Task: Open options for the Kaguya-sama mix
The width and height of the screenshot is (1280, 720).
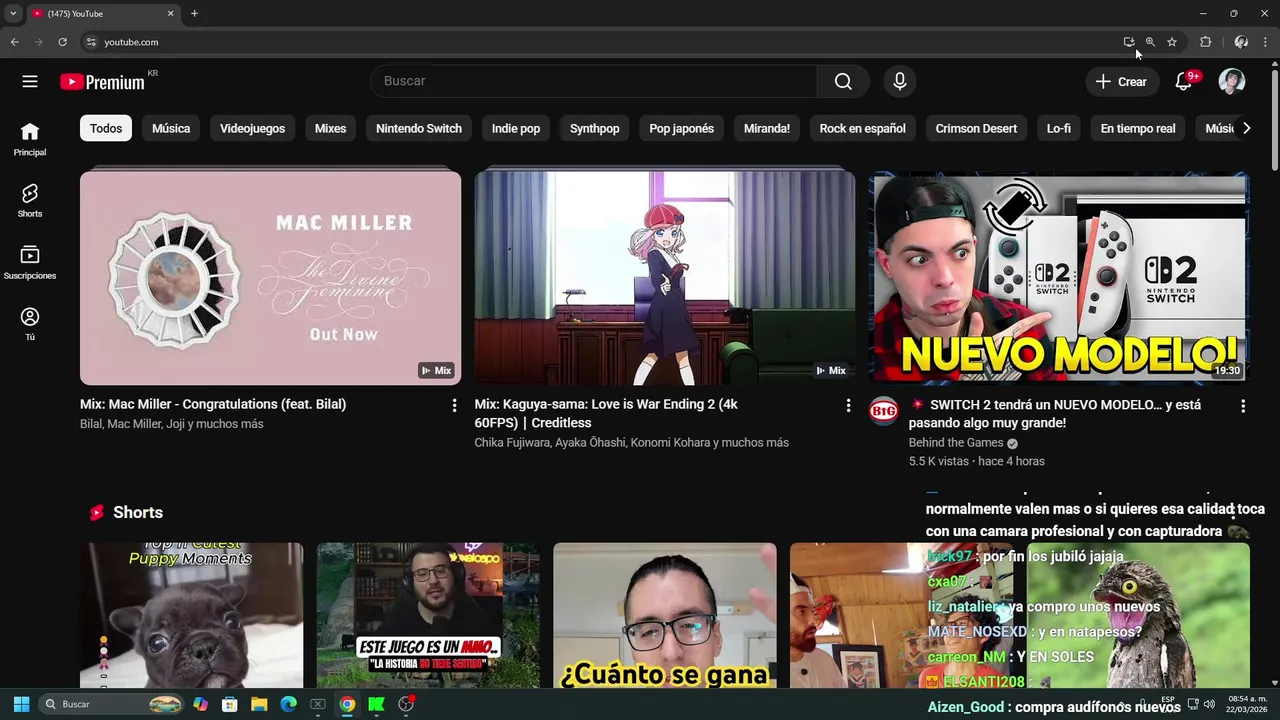Action: (x=848, y=405)
